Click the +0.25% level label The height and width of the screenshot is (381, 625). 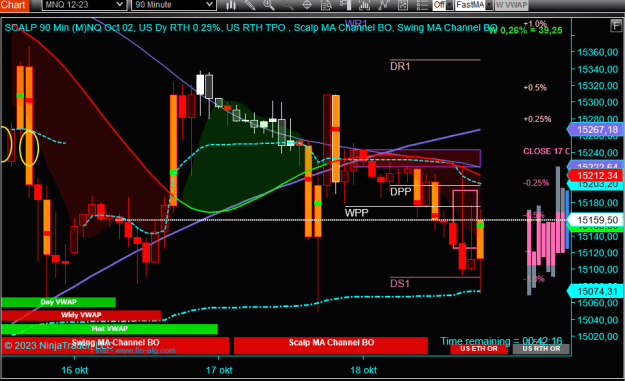[537, 119]
